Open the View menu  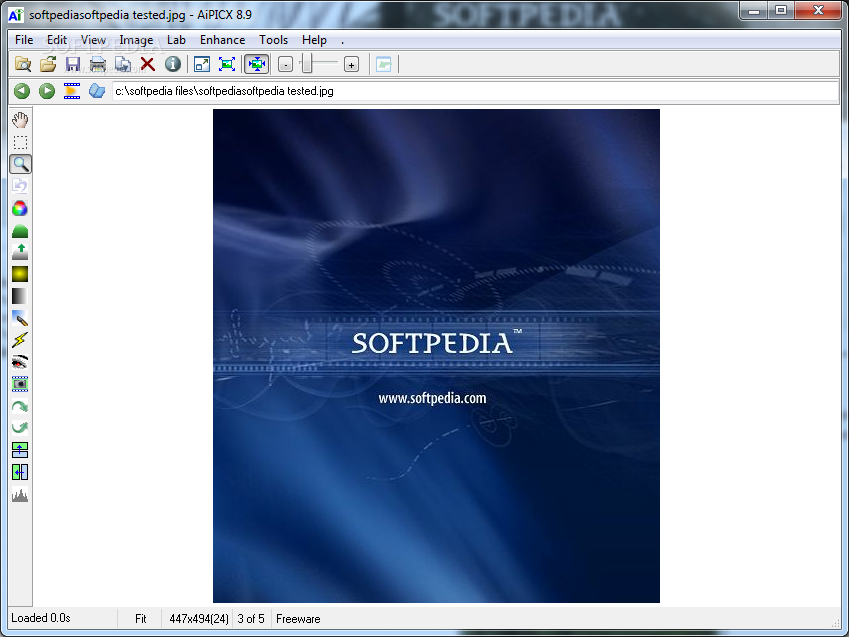[x=93, y=40]
